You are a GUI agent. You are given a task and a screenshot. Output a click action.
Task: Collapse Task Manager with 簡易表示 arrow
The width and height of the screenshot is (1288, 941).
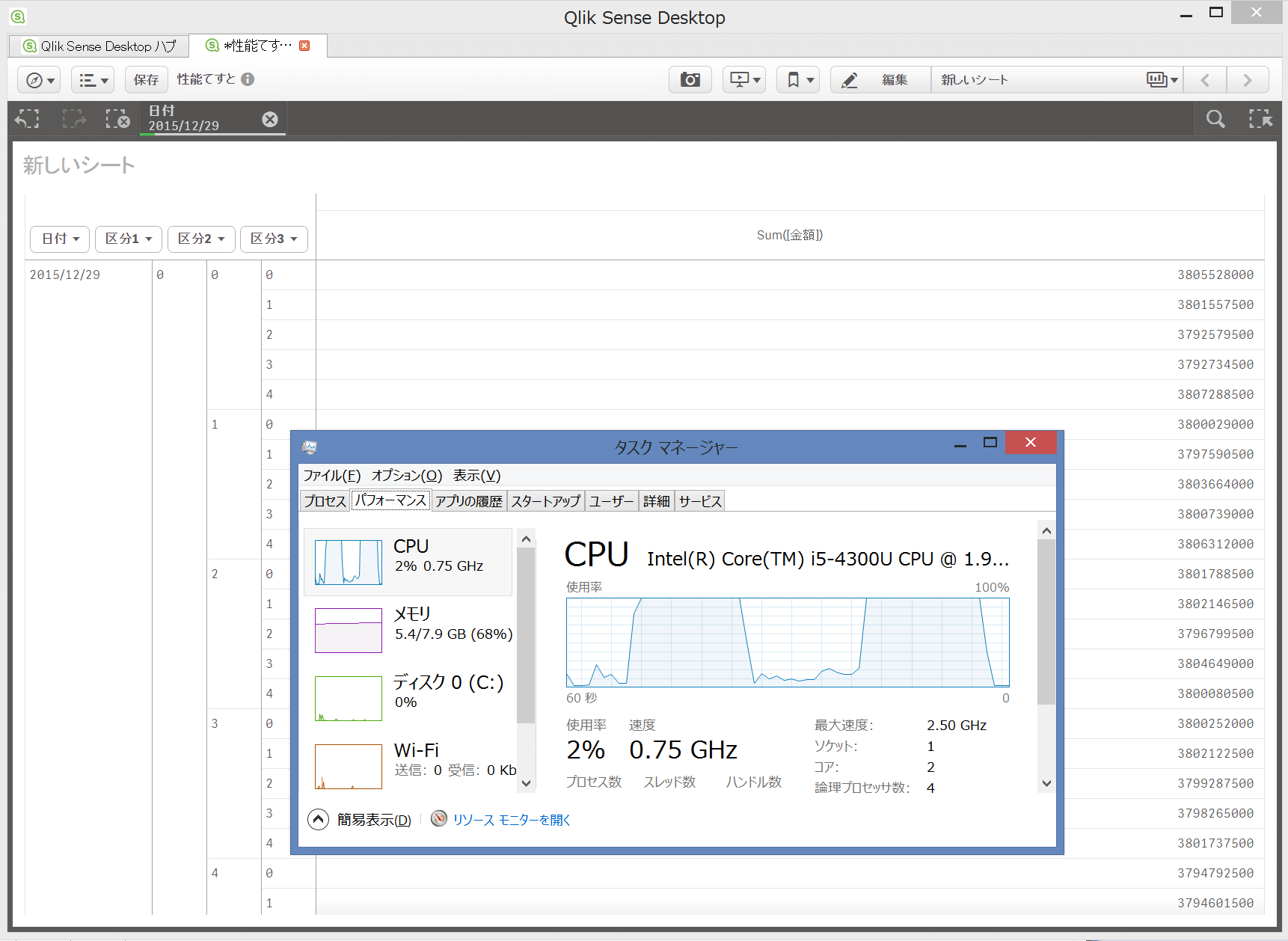[x=318, y=820]
